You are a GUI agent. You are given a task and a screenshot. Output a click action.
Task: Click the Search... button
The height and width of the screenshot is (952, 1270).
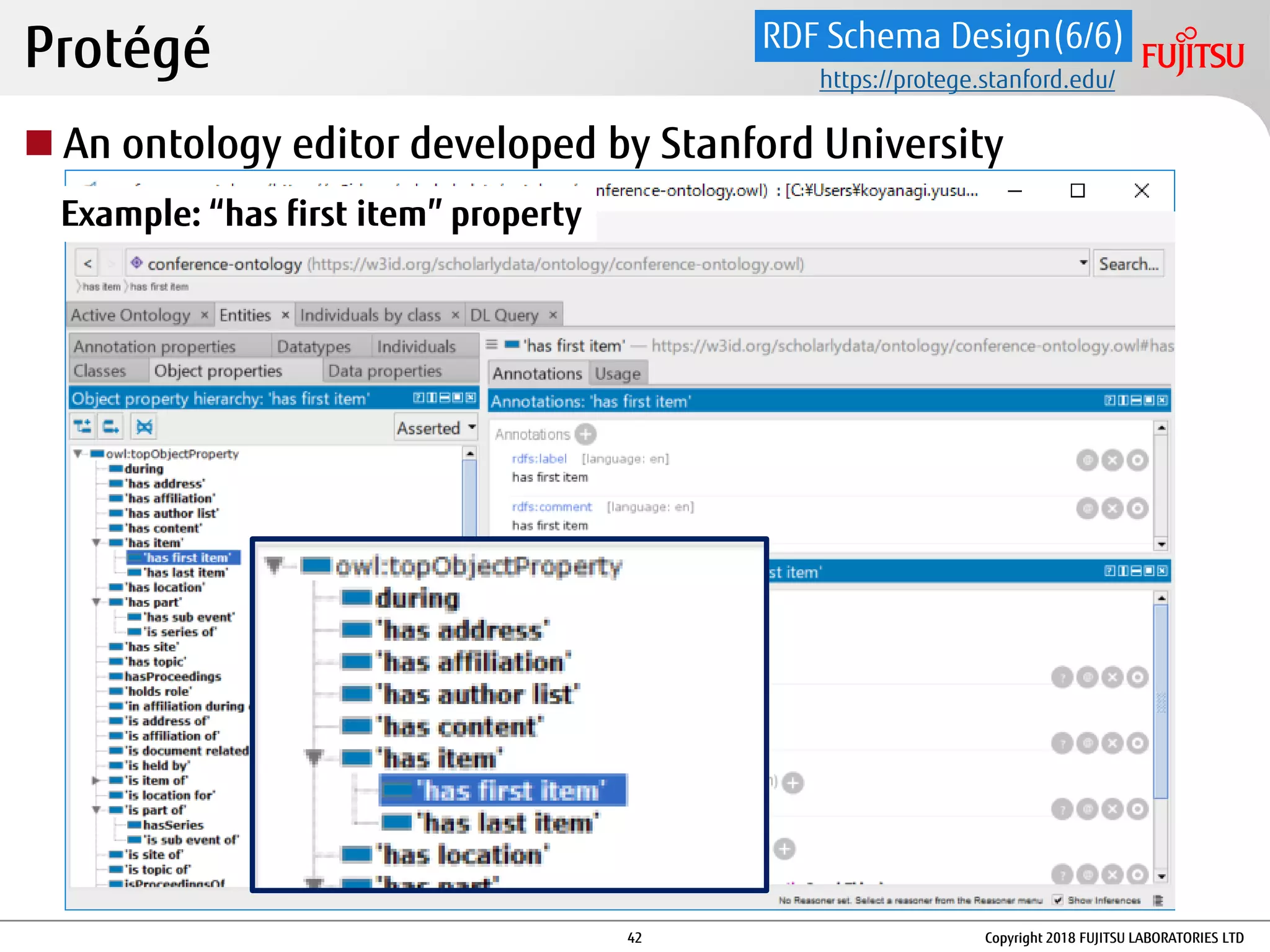coord(1129,264)
